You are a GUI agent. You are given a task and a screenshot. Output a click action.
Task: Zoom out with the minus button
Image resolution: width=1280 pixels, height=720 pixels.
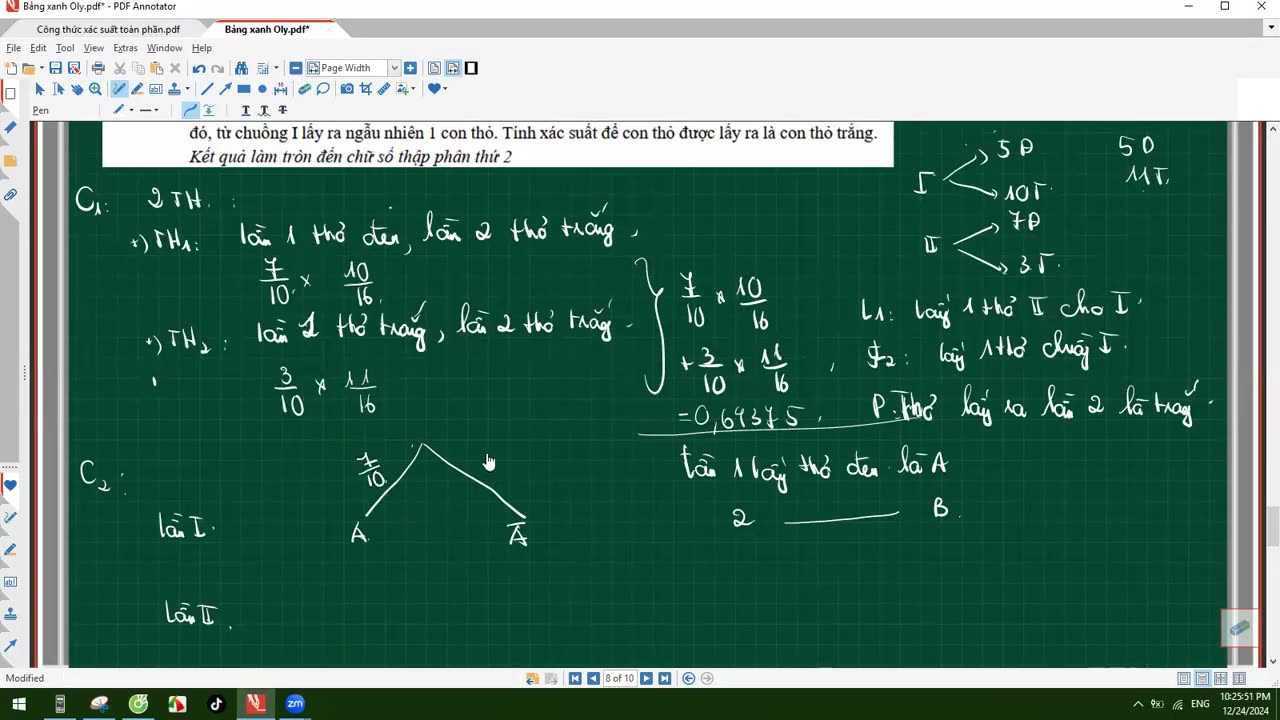tap(296, 68)
